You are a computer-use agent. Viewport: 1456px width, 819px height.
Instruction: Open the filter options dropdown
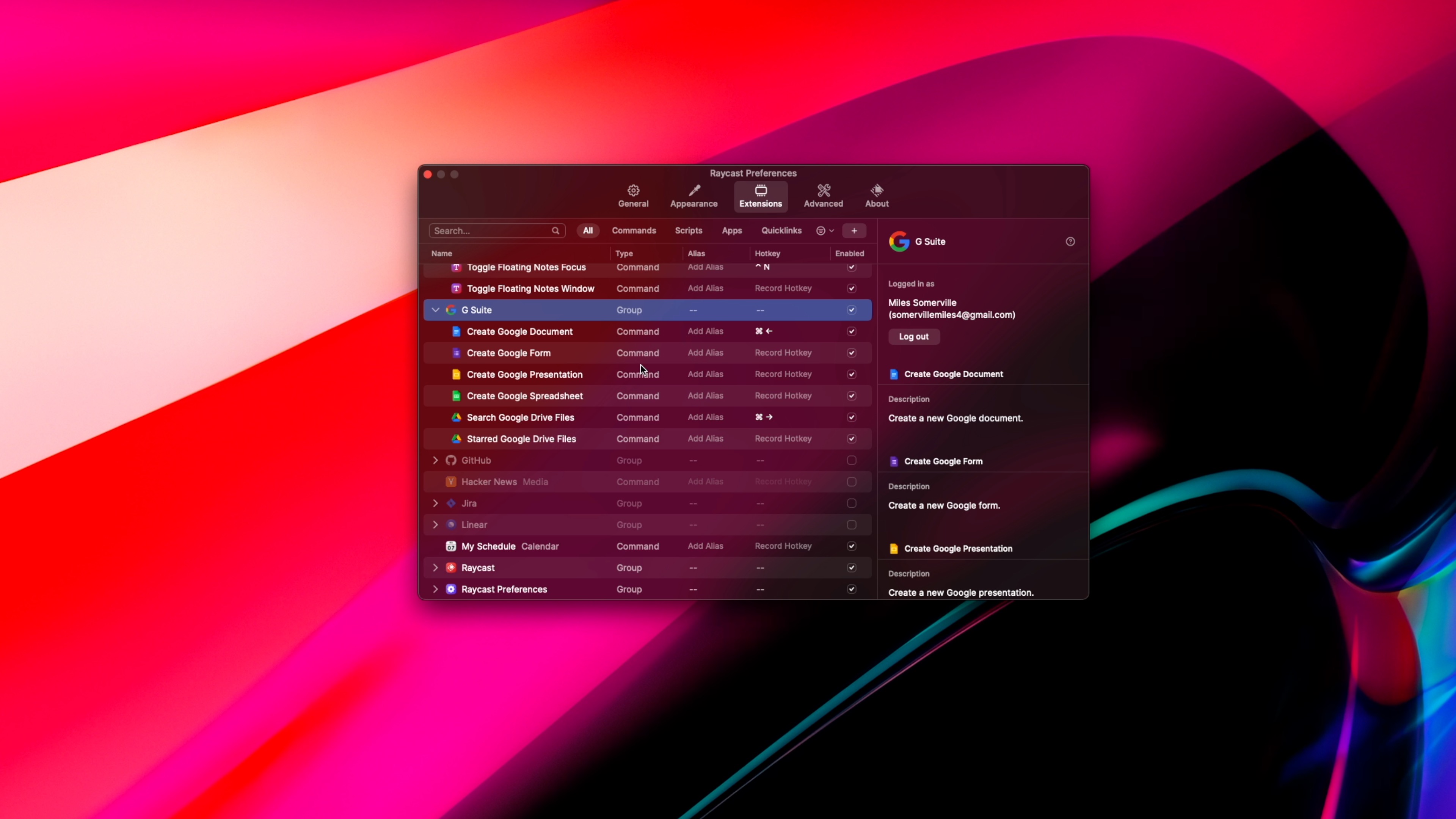(825, 231)
